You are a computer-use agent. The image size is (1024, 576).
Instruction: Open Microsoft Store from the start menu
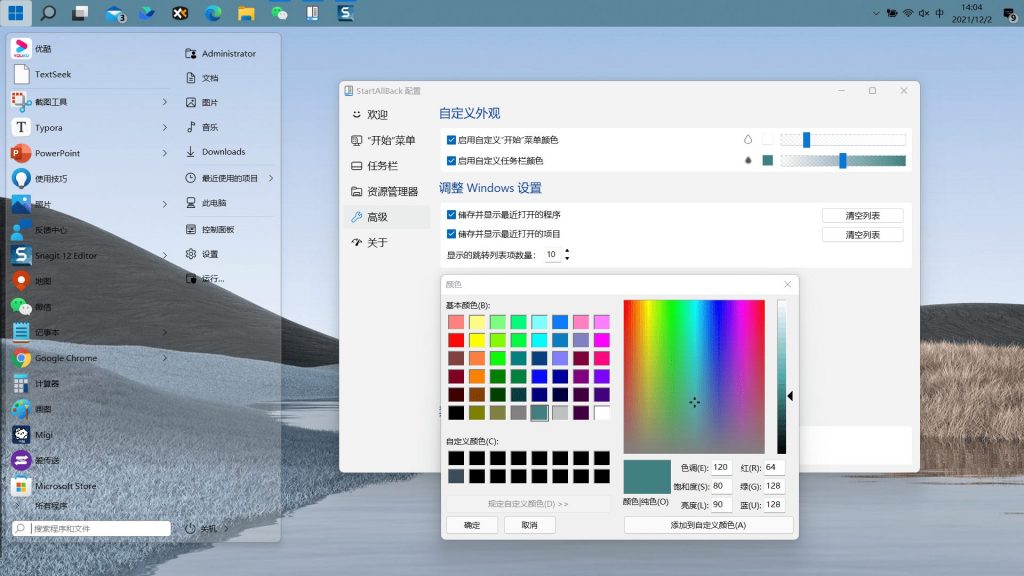65,486
